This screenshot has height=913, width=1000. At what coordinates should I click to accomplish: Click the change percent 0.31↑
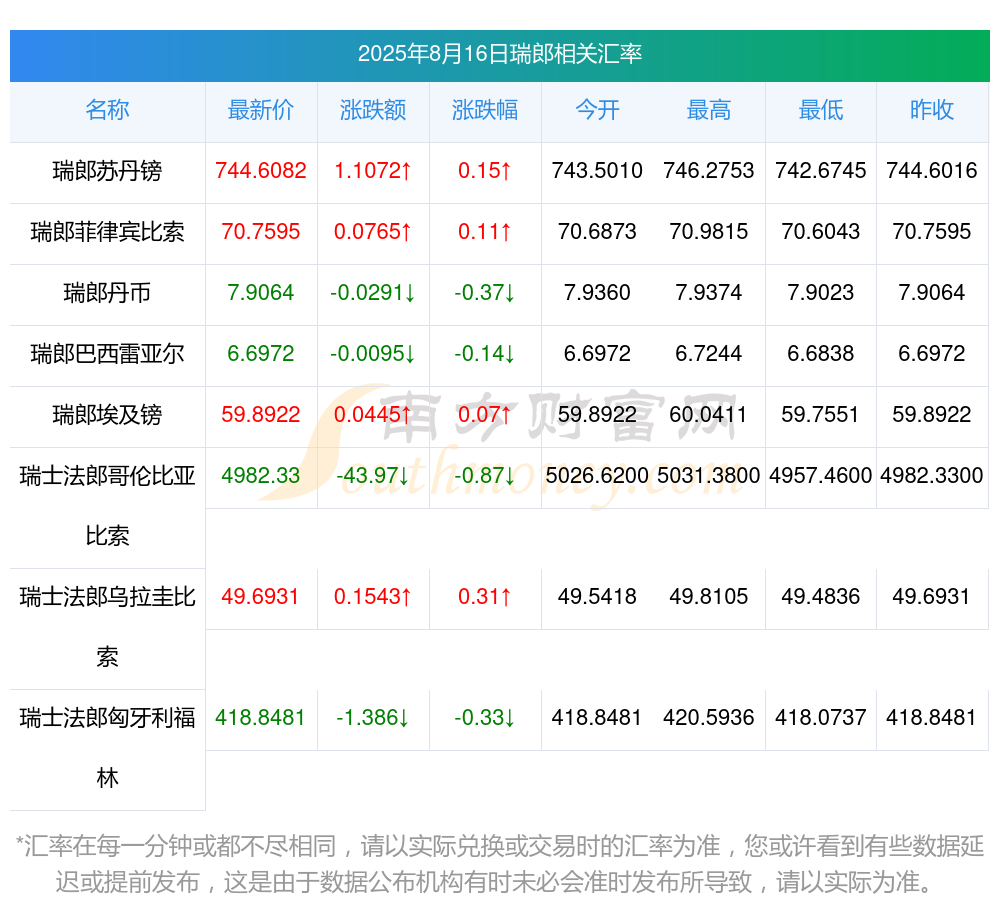pos(485,597)
